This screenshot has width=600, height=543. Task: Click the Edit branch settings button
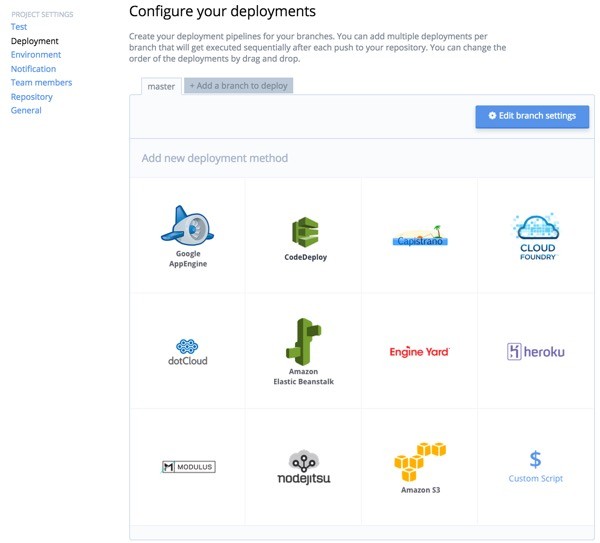(x=532, y=116)
